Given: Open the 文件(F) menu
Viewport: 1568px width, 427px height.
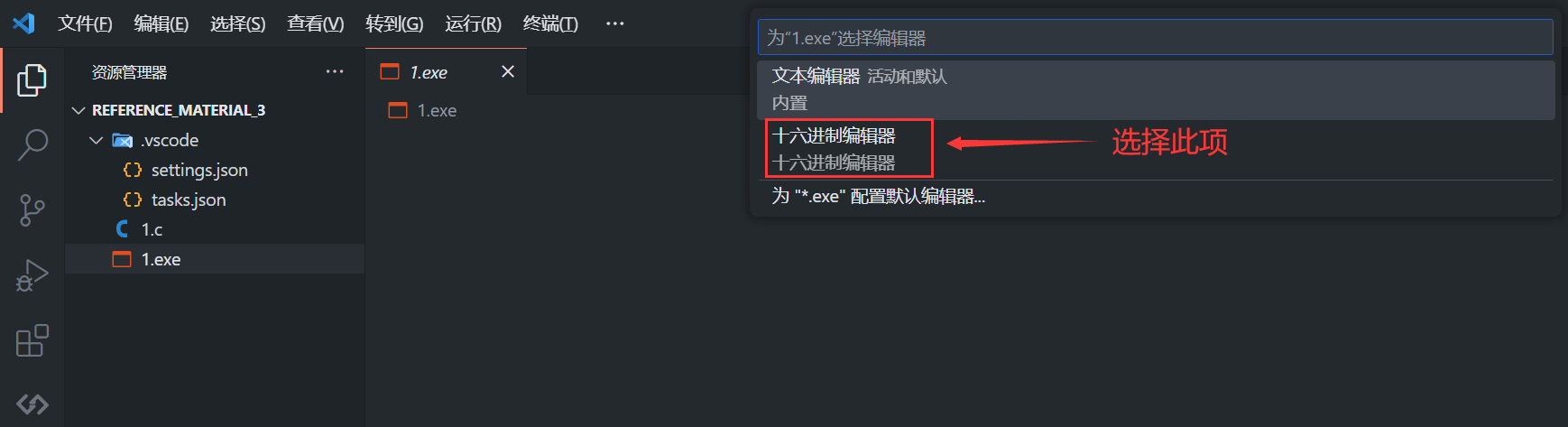Looking at the screenshot, I should [85, 23].
